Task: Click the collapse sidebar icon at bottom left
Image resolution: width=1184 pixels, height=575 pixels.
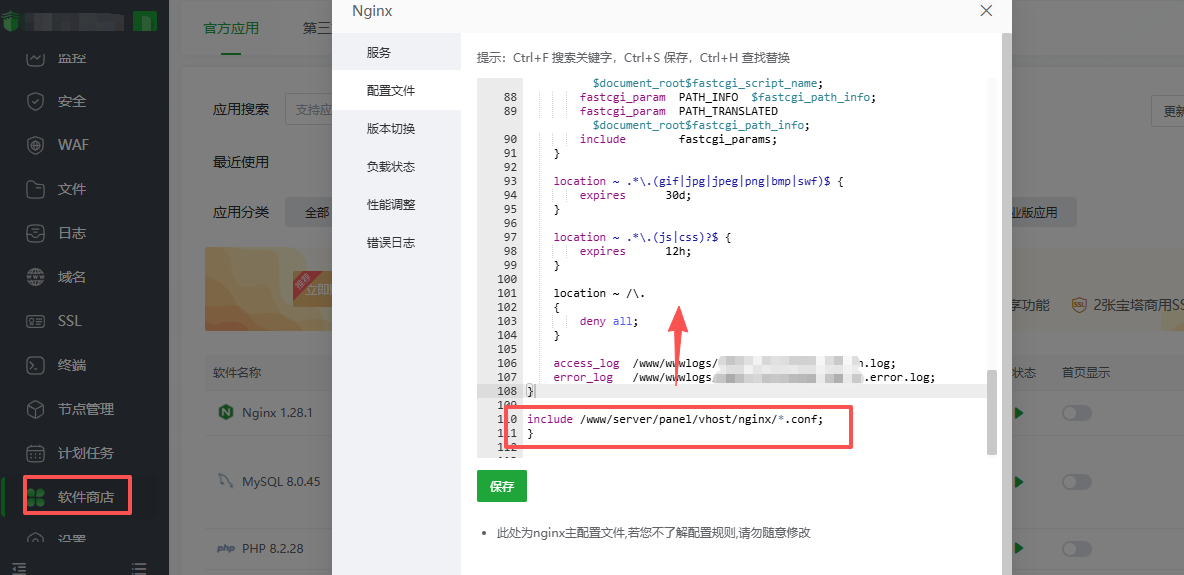Action: pos(21,568)
